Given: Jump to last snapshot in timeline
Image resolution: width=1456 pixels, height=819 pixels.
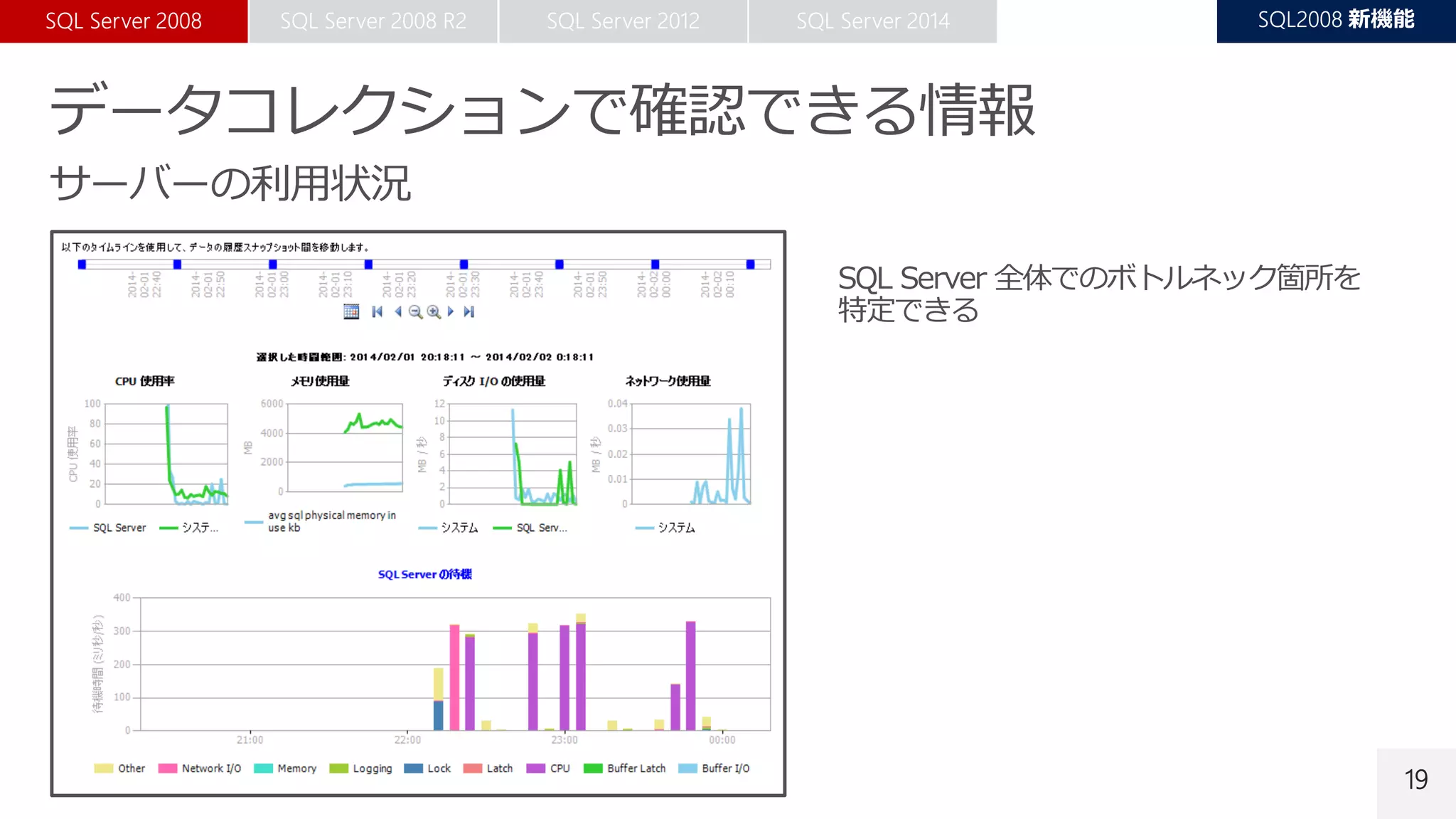Looking at the screenshot, I should [x=469, y=311].
